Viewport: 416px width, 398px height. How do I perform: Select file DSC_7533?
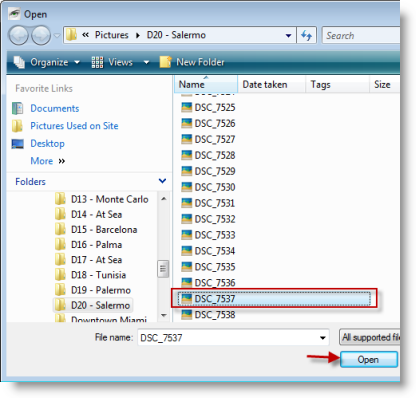click(208, 235)
